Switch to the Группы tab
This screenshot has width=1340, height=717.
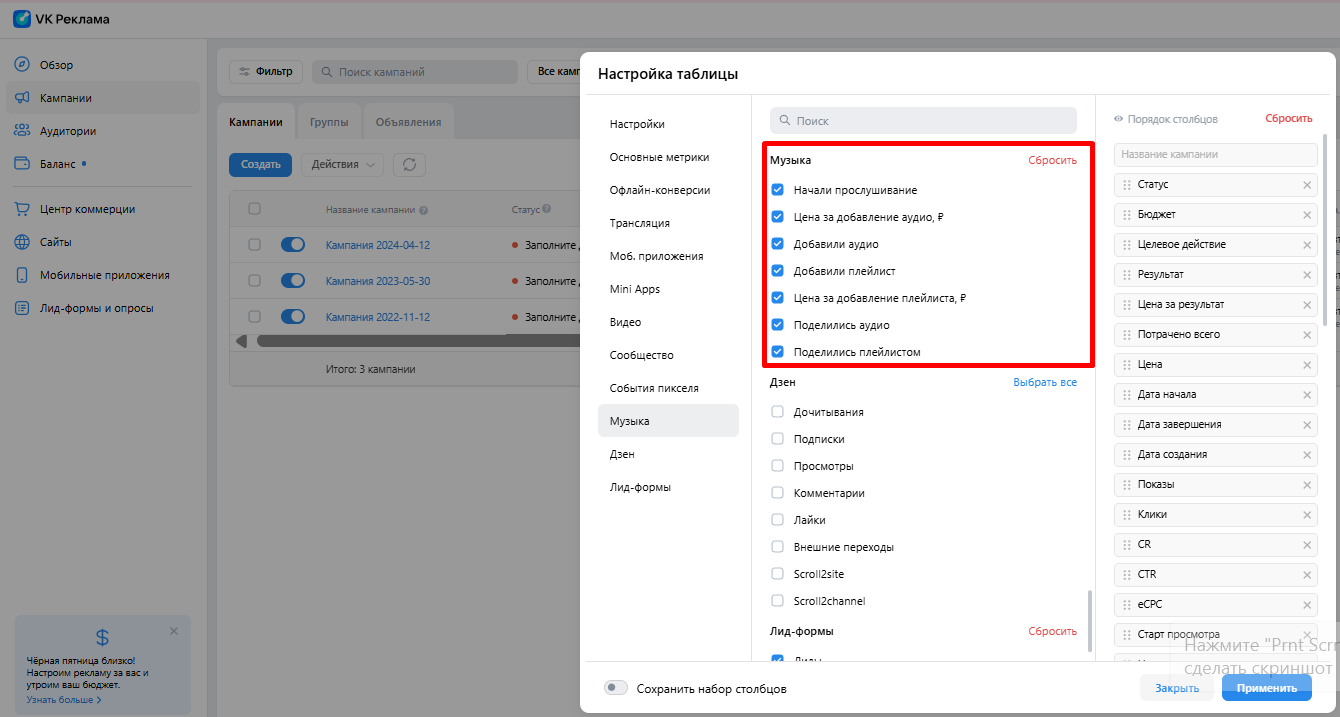[x=329, y=122]
